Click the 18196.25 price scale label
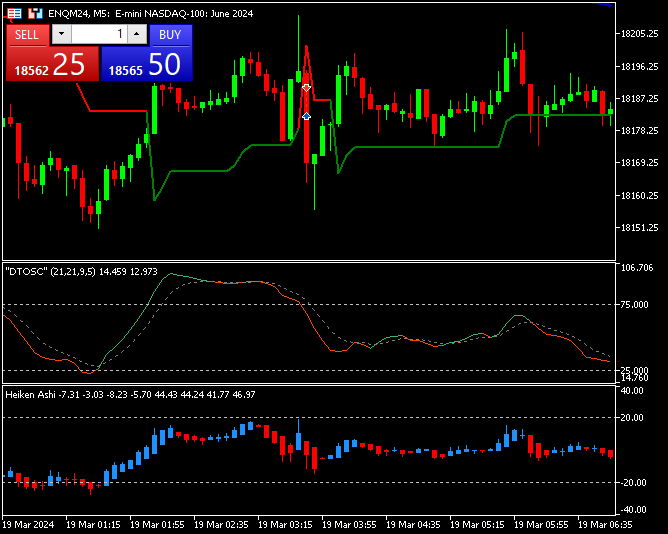This screenshot has height=534, width=668. (x=639, y=66)
